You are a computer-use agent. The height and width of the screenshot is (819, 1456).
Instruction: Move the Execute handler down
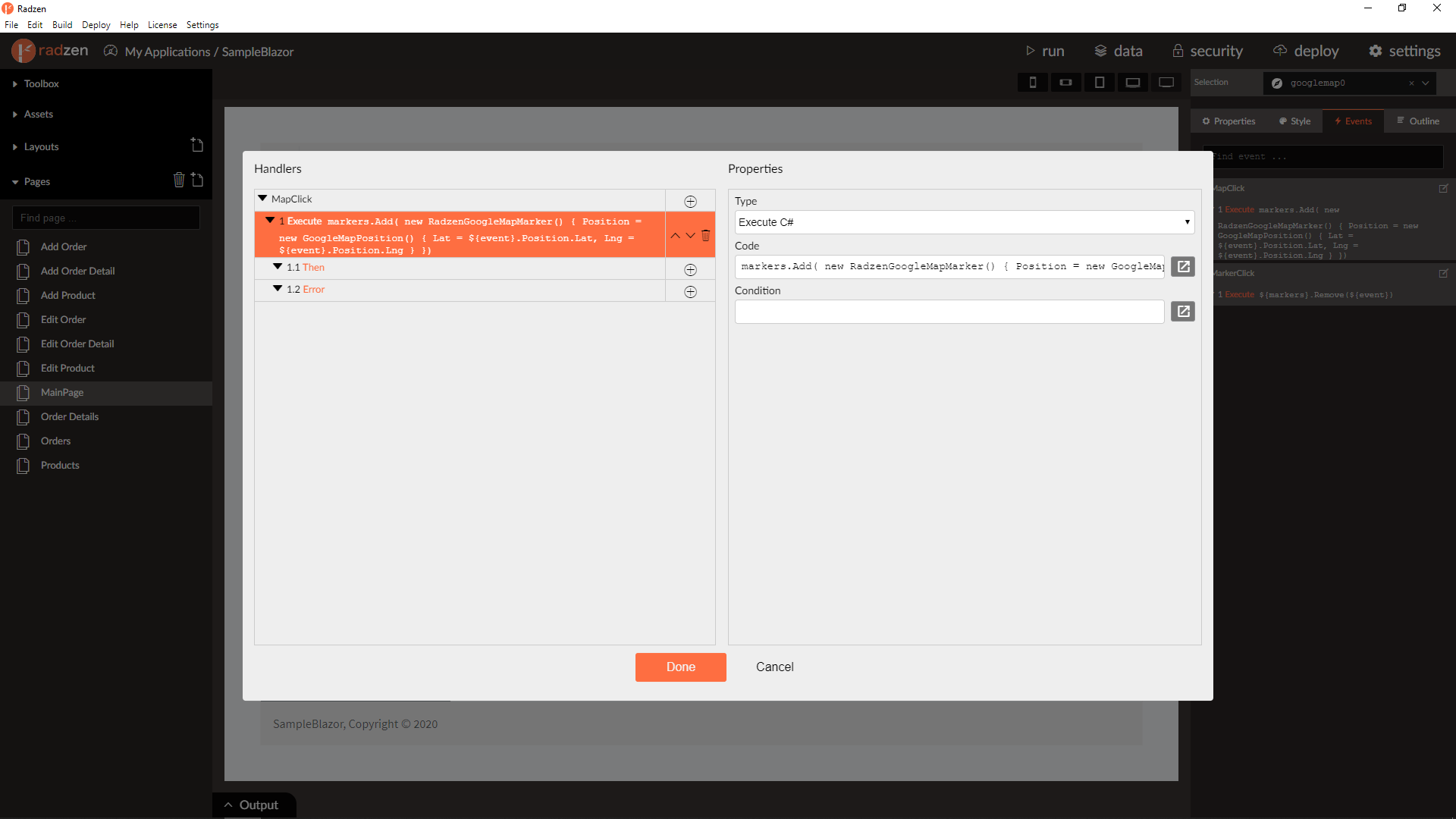(x=690, y=235)
